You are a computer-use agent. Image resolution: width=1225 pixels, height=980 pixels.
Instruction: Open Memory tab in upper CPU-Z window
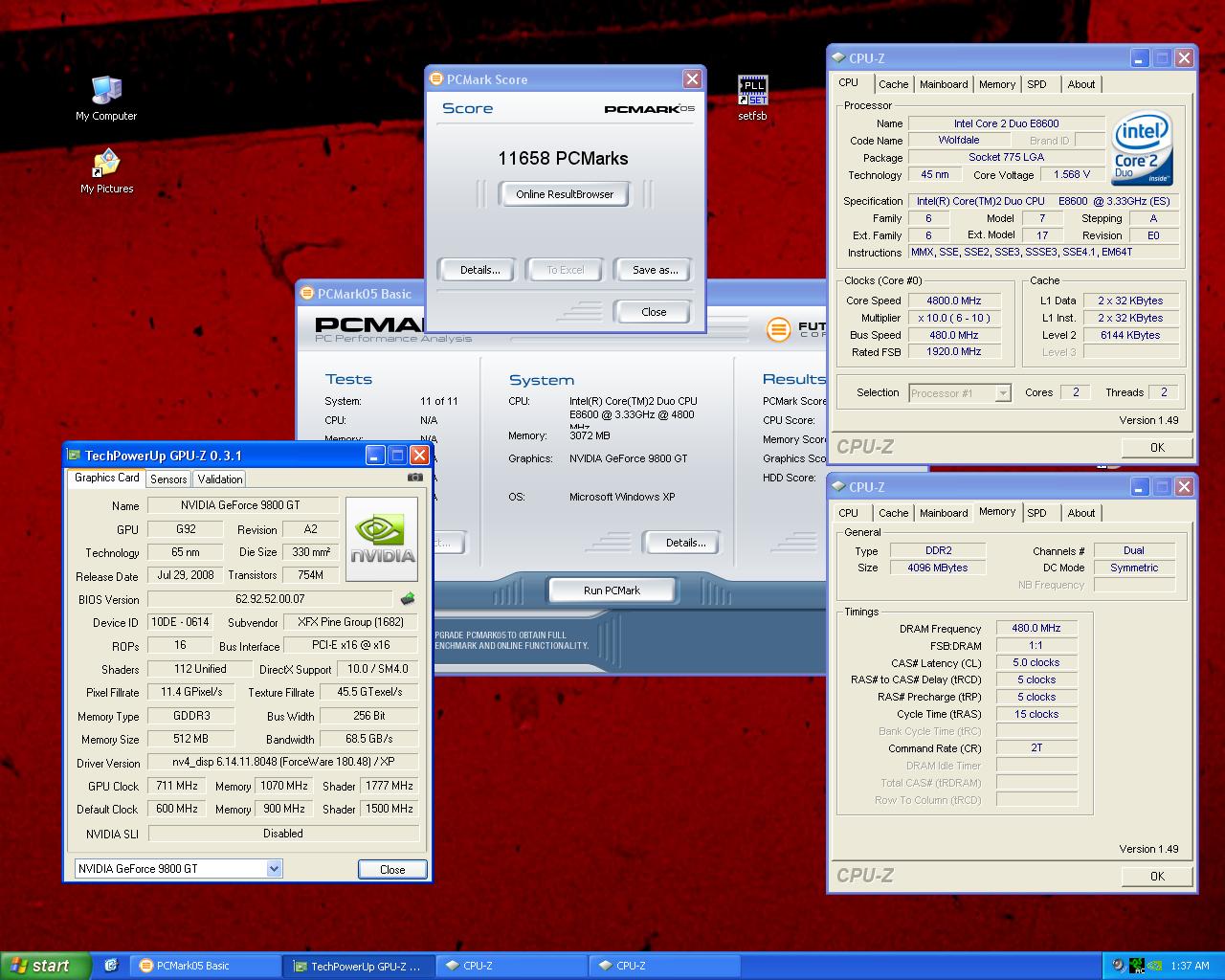coord(997,84)
